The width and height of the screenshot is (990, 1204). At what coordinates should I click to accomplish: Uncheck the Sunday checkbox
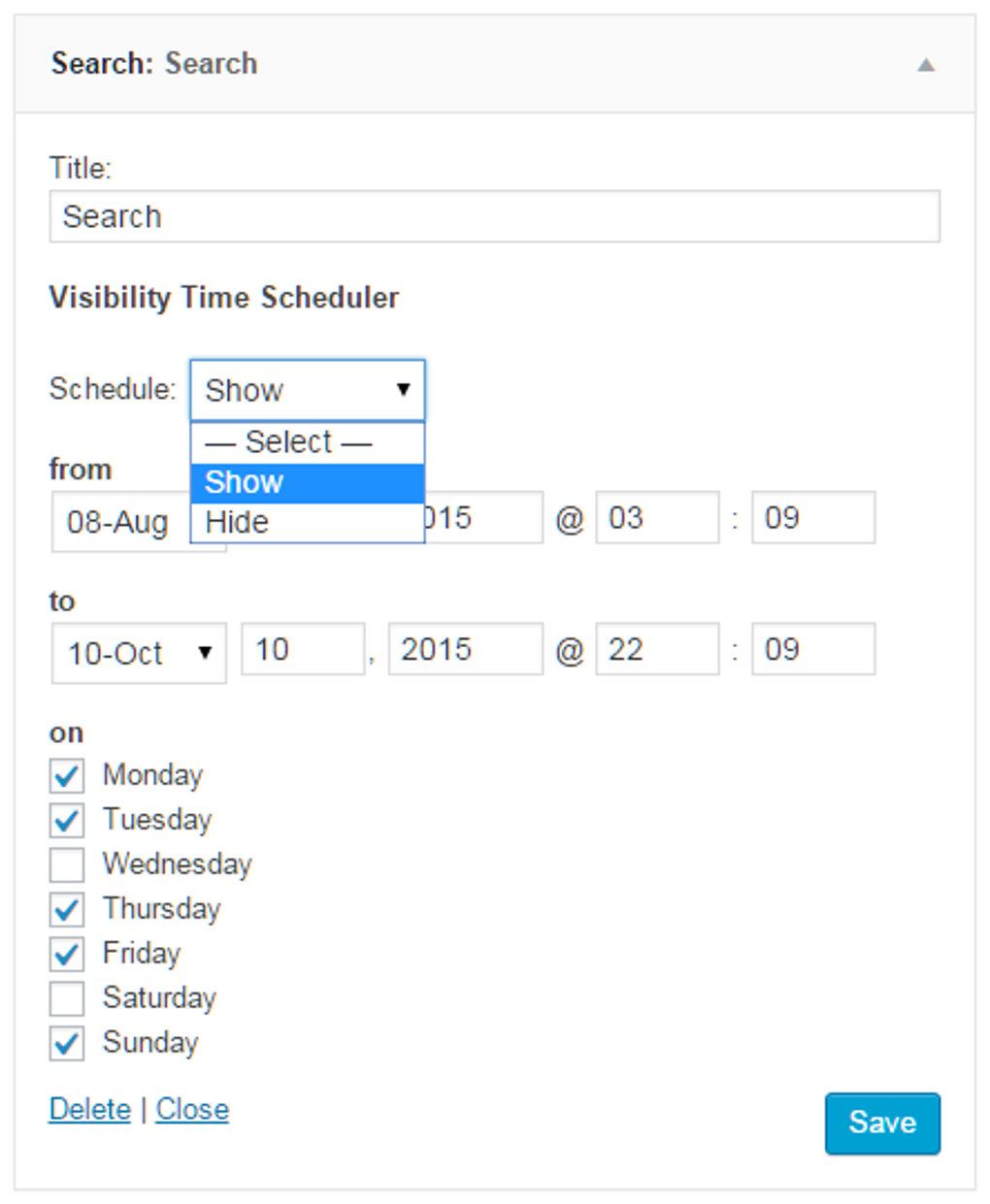pyautogui.click(x=66, y=1043)
